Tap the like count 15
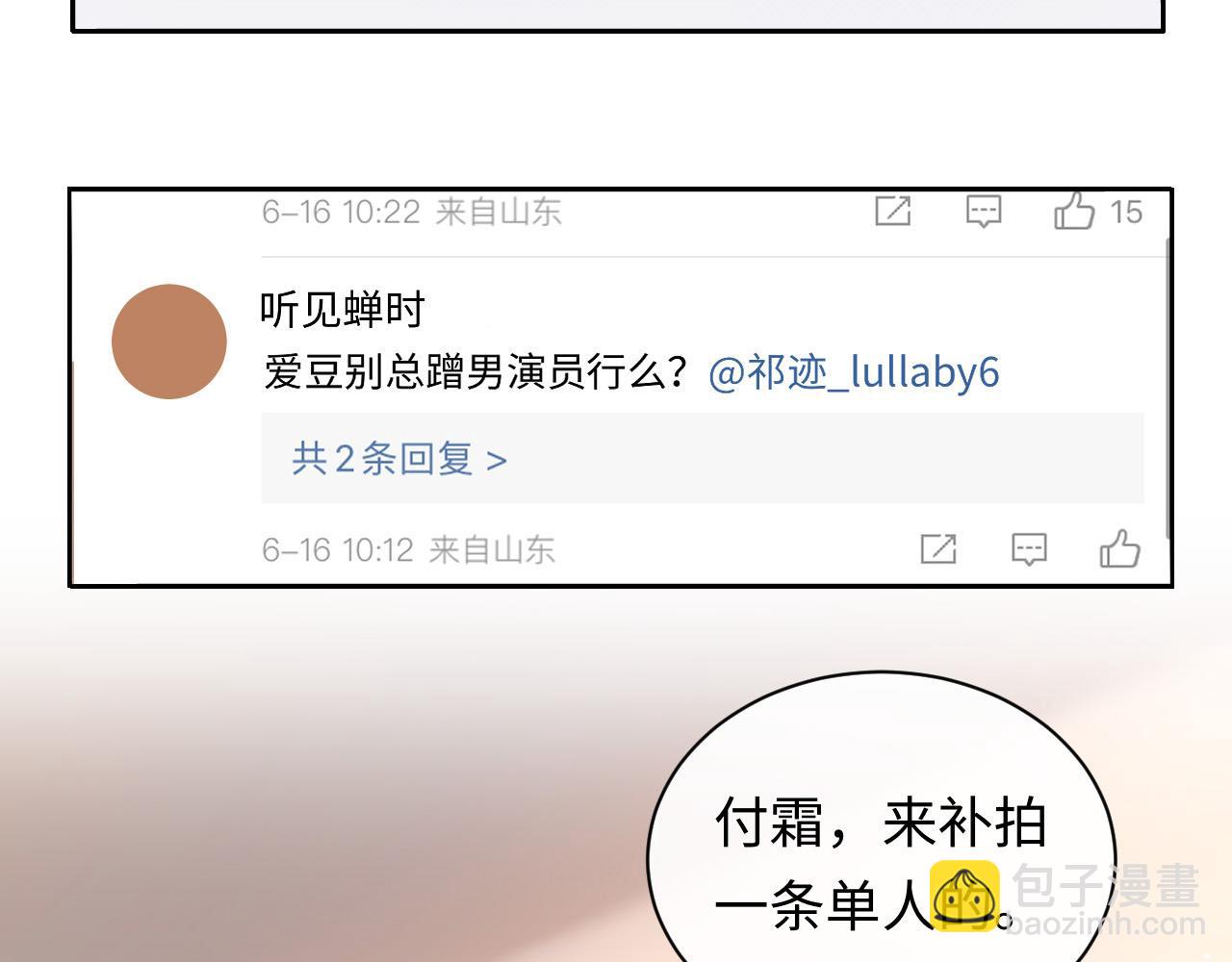Image resolution: width=1232 pixels, height=962 pixels. [1125, 213]
